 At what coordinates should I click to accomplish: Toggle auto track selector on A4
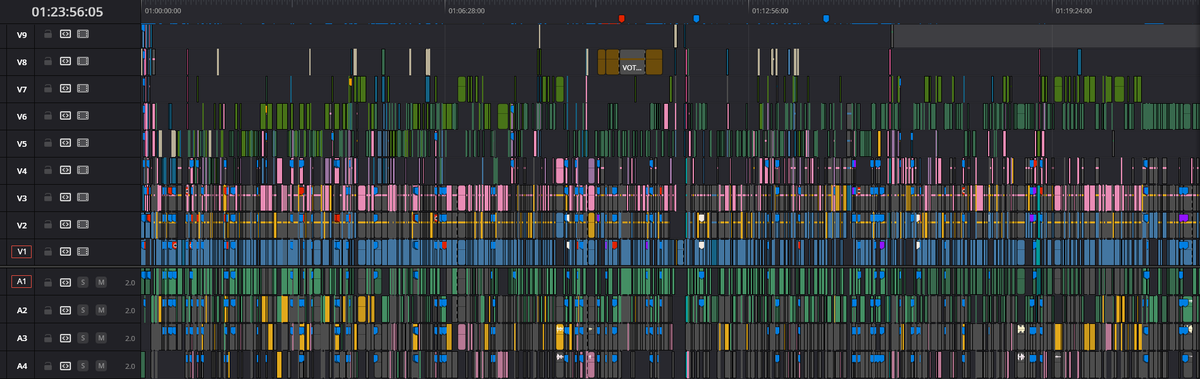tap(65, 367)
